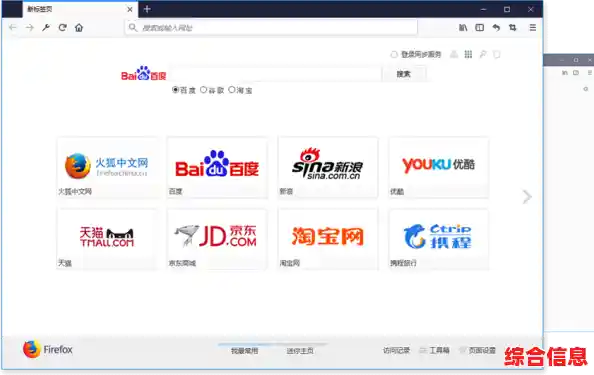Image resolution: width=594 pixels, height=375 pixels.
Task: Focus the Baidu search input field
Action: click(275, 74)
